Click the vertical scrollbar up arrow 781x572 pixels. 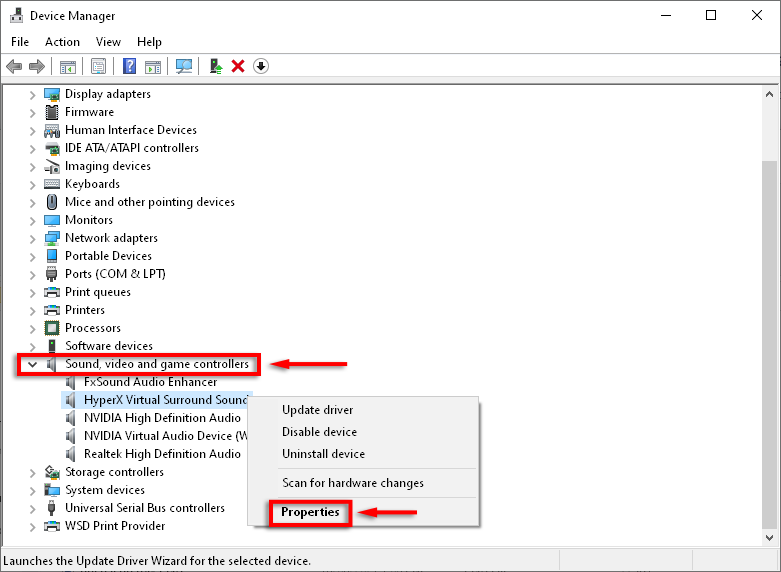(769, 94)
